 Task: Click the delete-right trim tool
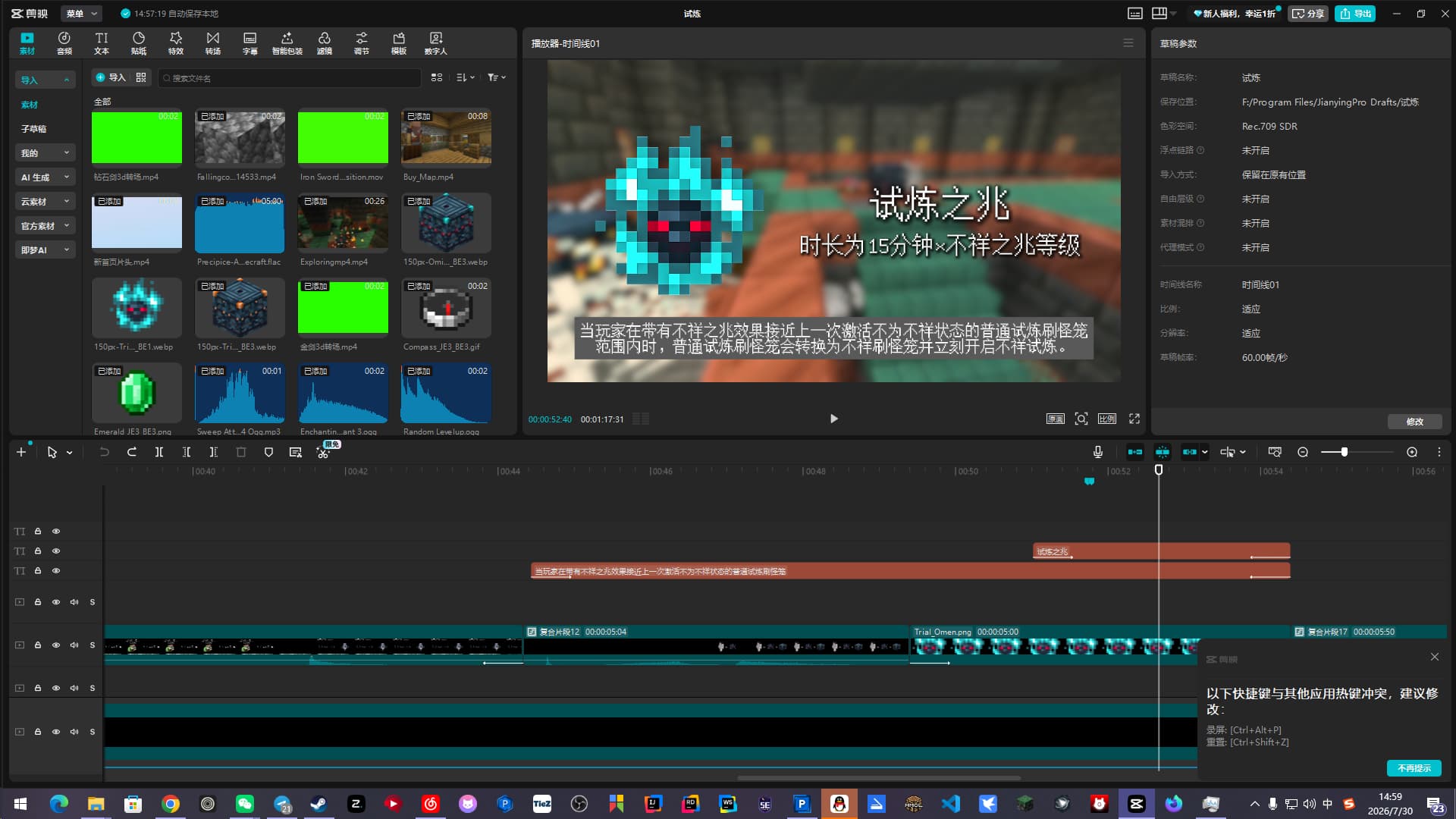(214, 452)
